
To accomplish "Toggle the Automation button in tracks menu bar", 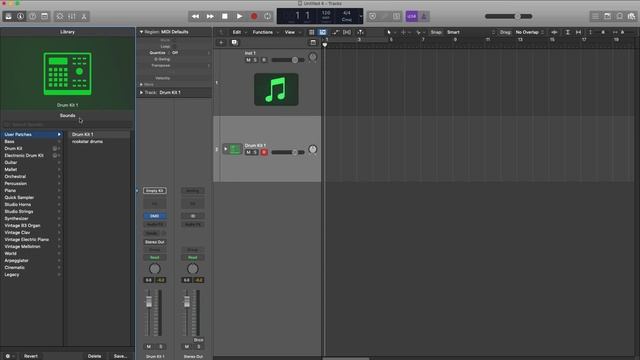I will click(335, 32).
